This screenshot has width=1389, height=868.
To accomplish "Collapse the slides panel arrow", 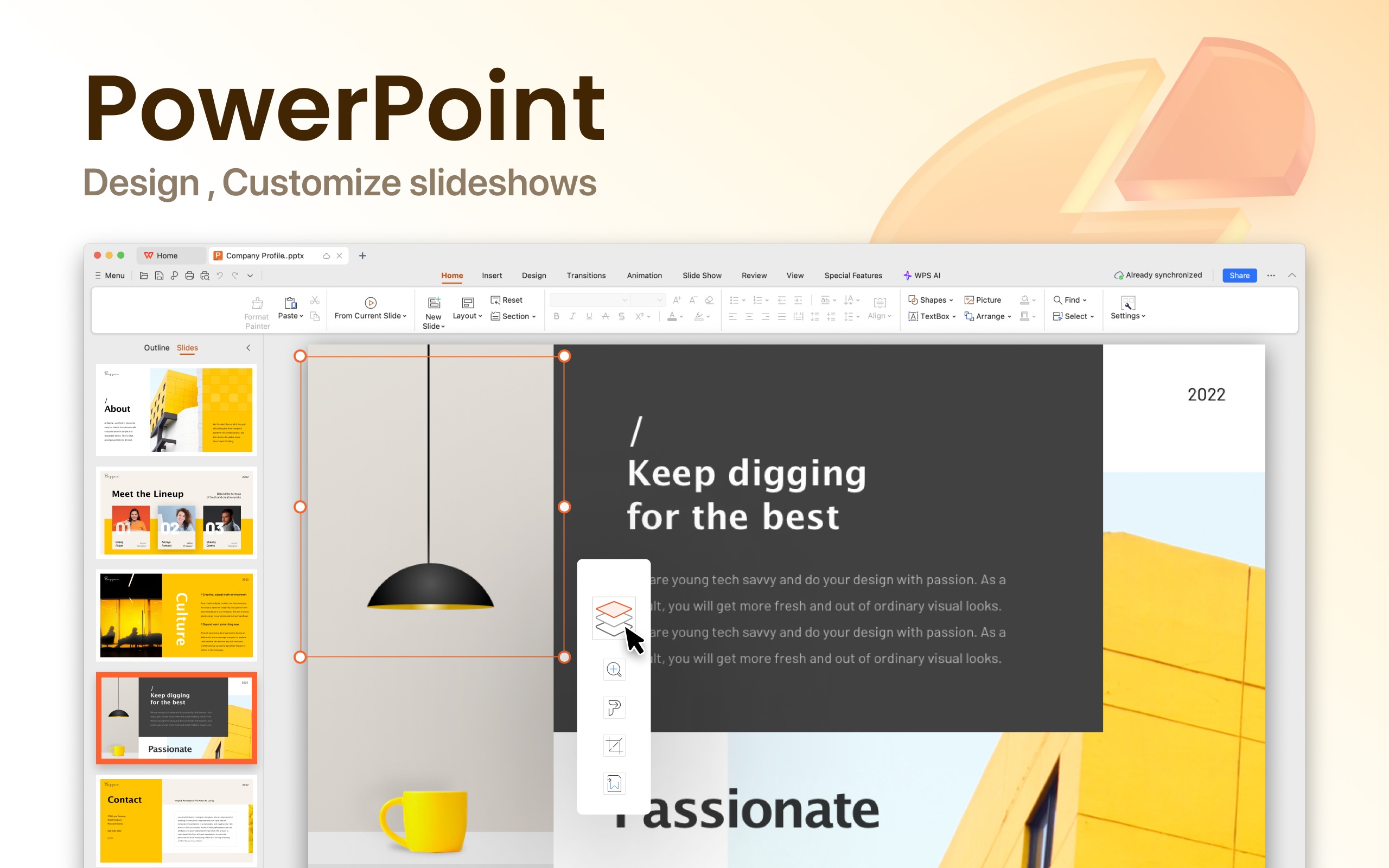I will (x=248, y=348).
